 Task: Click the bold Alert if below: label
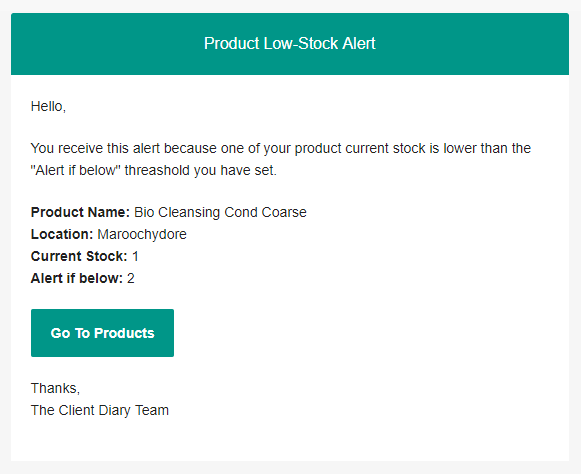tap(77, 278)
